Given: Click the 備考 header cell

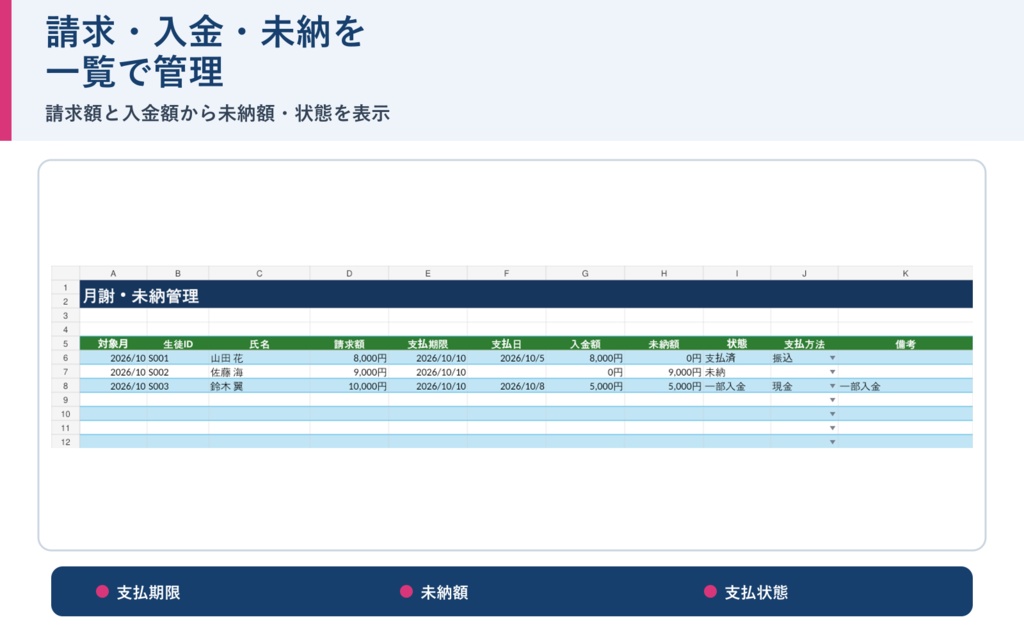Looking at the screenshot, I should coord(905,344).
